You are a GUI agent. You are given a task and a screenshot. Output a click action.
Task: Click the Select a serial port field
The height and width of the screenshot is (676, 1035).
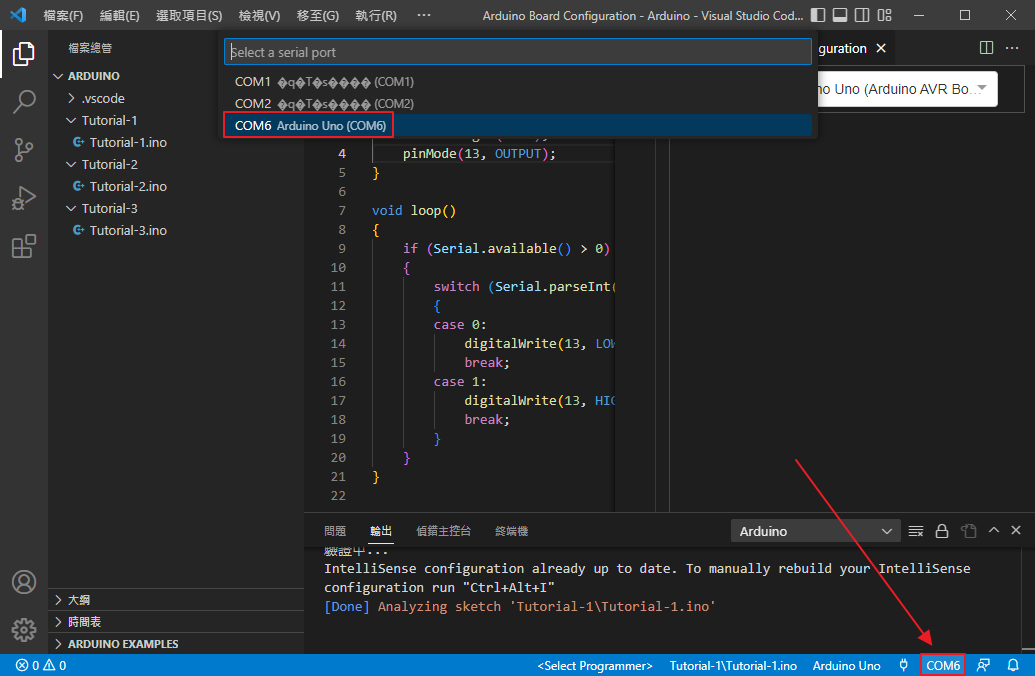pyautogui.click(x=517, y=52)
